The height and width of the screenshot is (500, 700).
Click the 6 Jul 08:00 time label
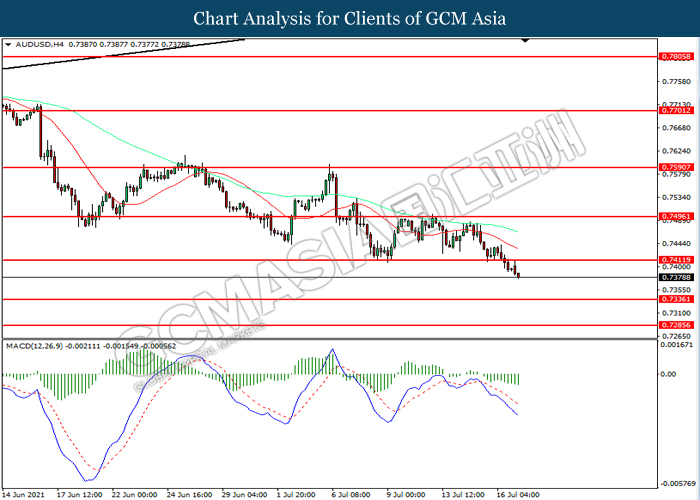(351, 493)
